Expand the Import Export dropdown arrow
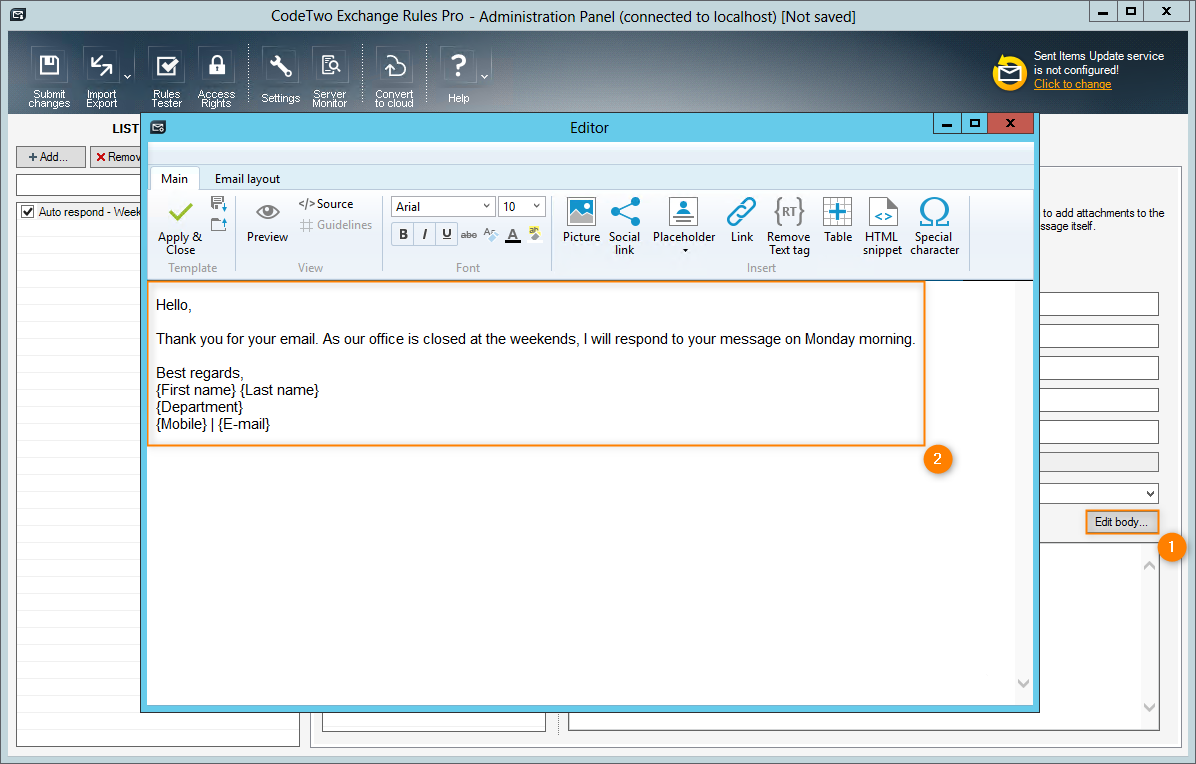Image resolution: width=1196 pixels, height=764 pixels. click(127, 77)
